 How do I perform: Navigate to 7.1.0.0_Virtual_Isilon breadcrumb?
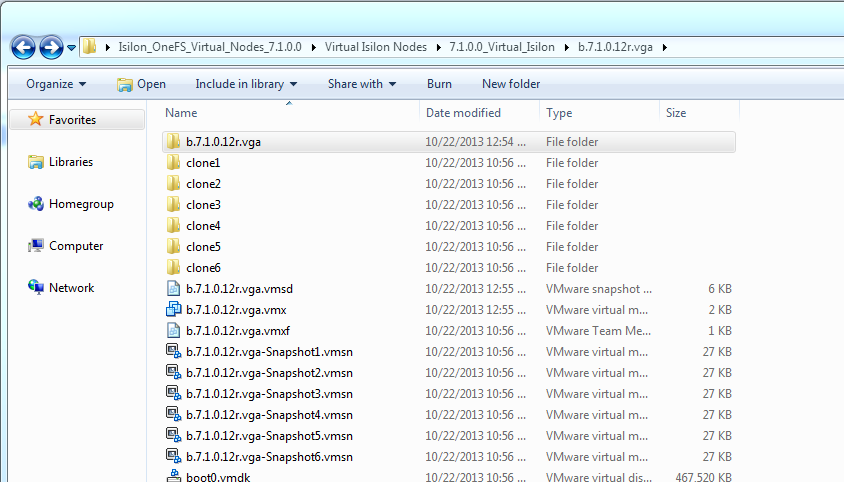(502, 47)
